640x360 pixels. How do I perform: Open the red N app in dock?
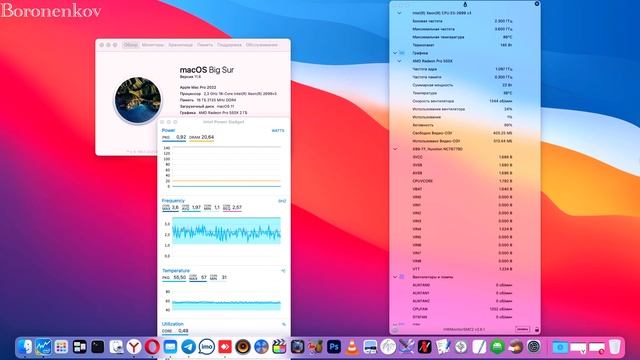pos(424,347)
